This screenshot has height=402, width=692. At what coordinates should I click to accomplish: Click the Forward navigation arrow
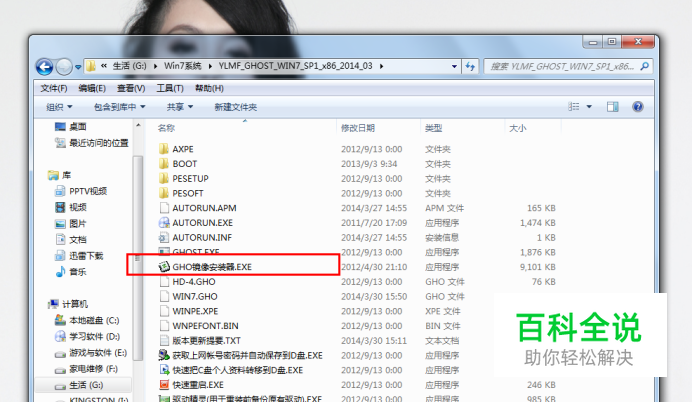[64, 67]
